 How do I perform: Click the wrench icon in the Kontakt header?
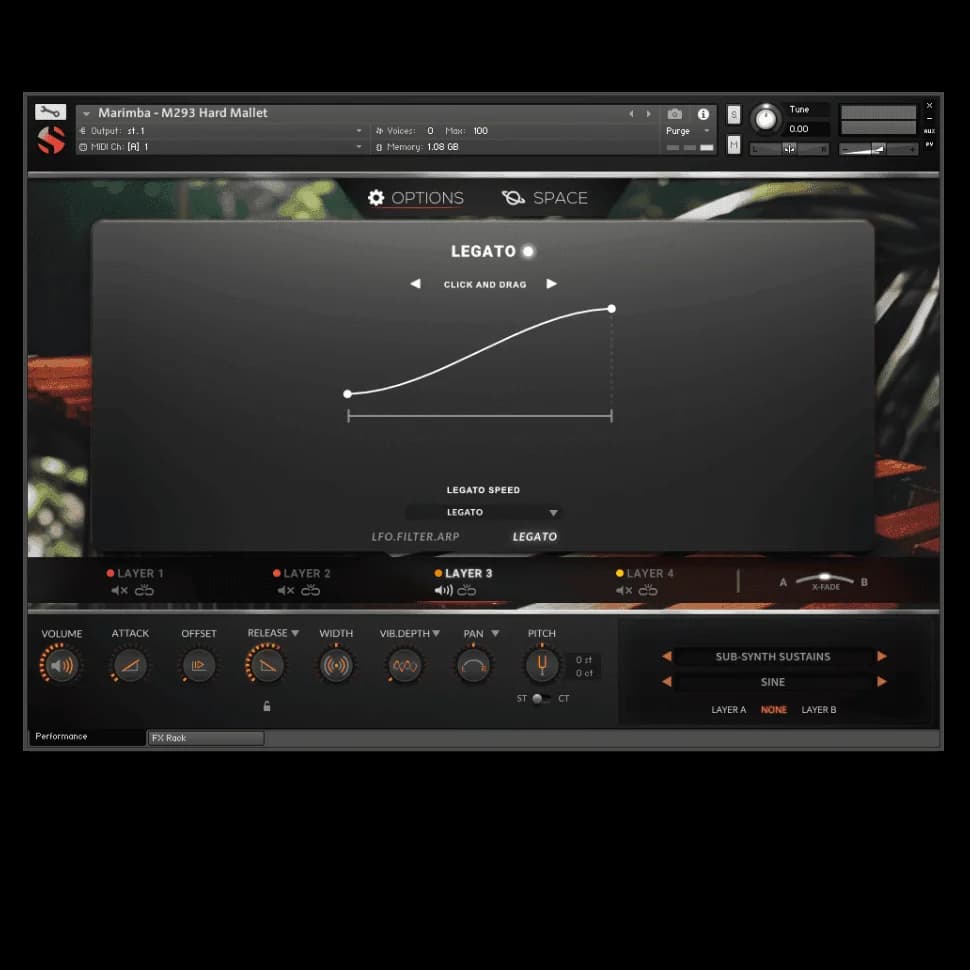tap(50, 111)
